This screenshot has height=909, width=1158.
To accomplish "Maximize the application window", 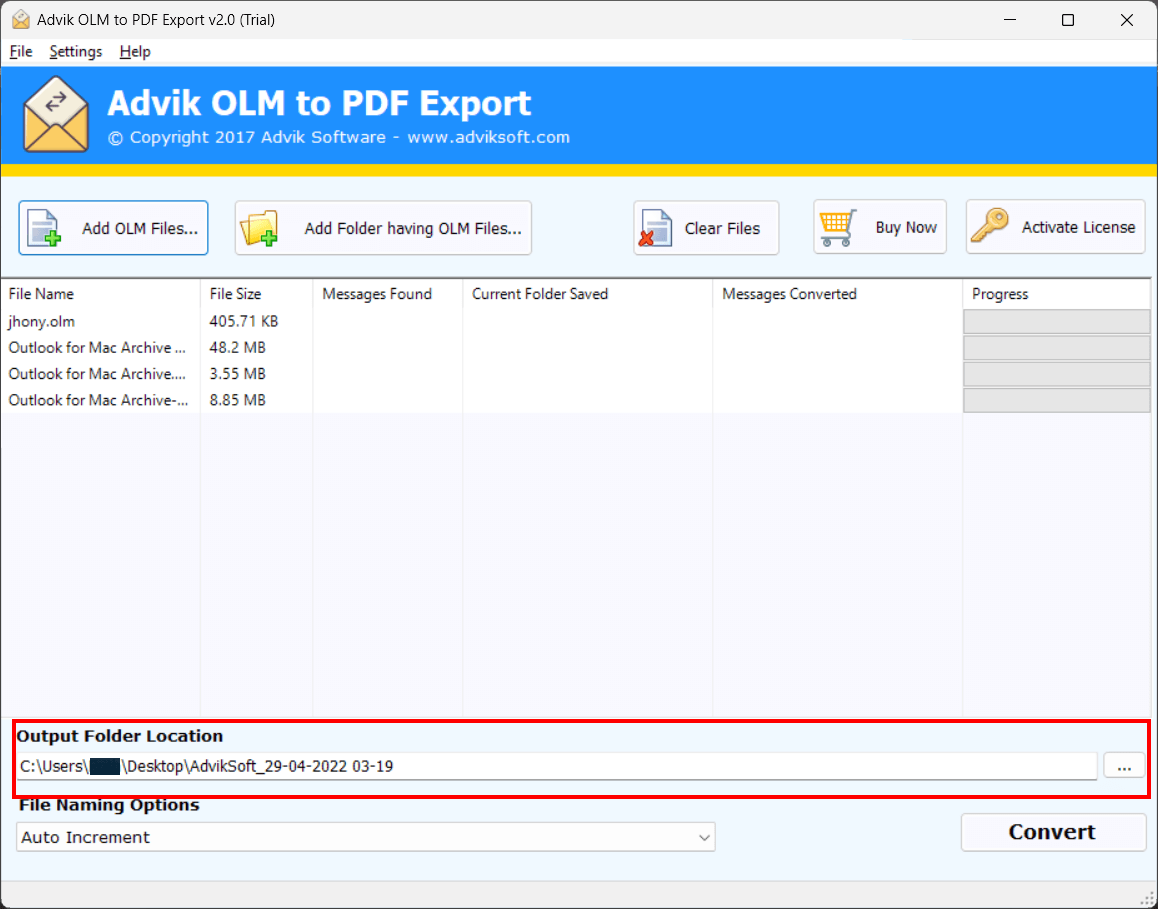I will point(1067,20).
